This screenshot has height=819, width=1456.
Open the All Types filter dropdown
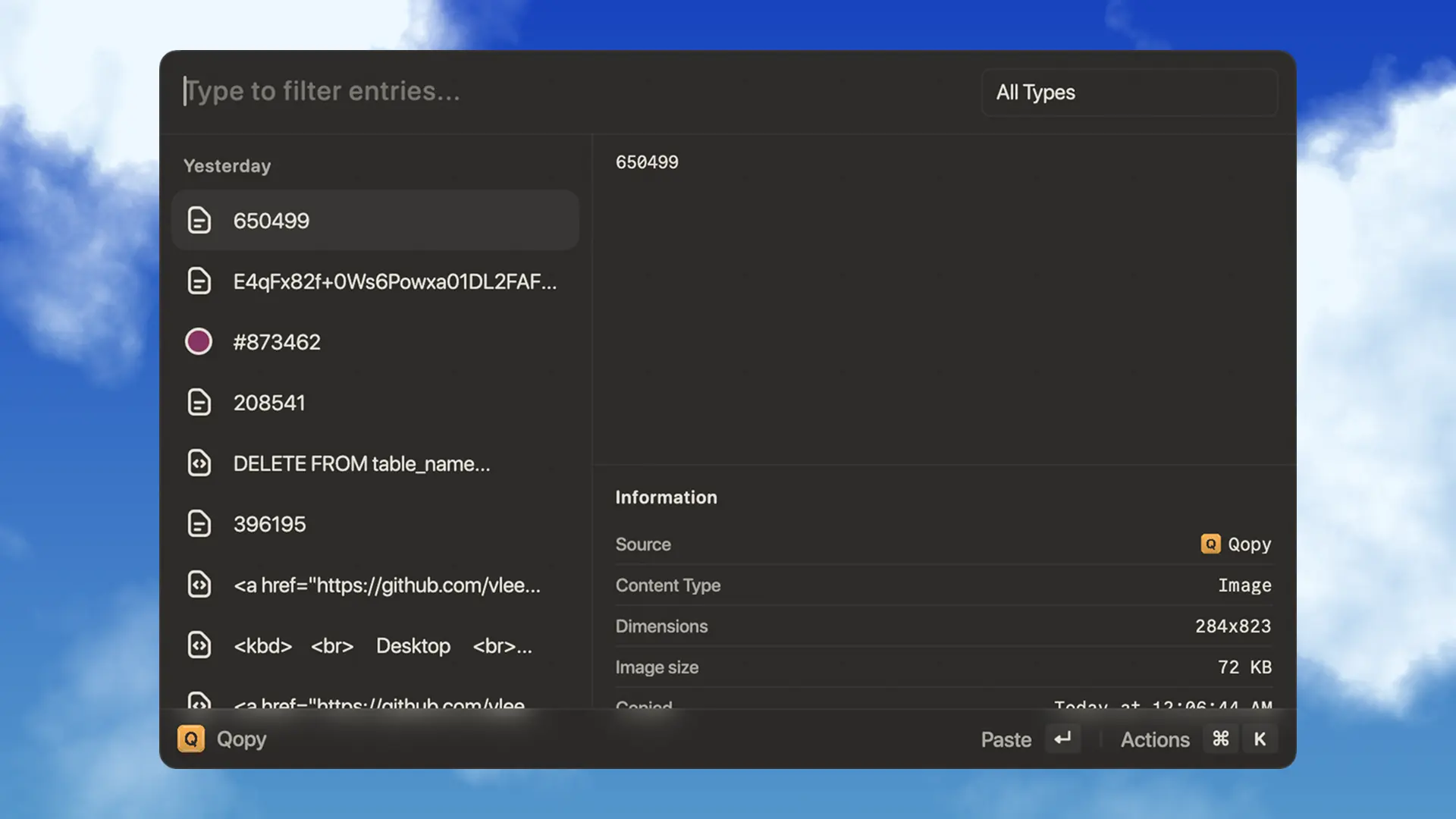tap(1130, 93)
